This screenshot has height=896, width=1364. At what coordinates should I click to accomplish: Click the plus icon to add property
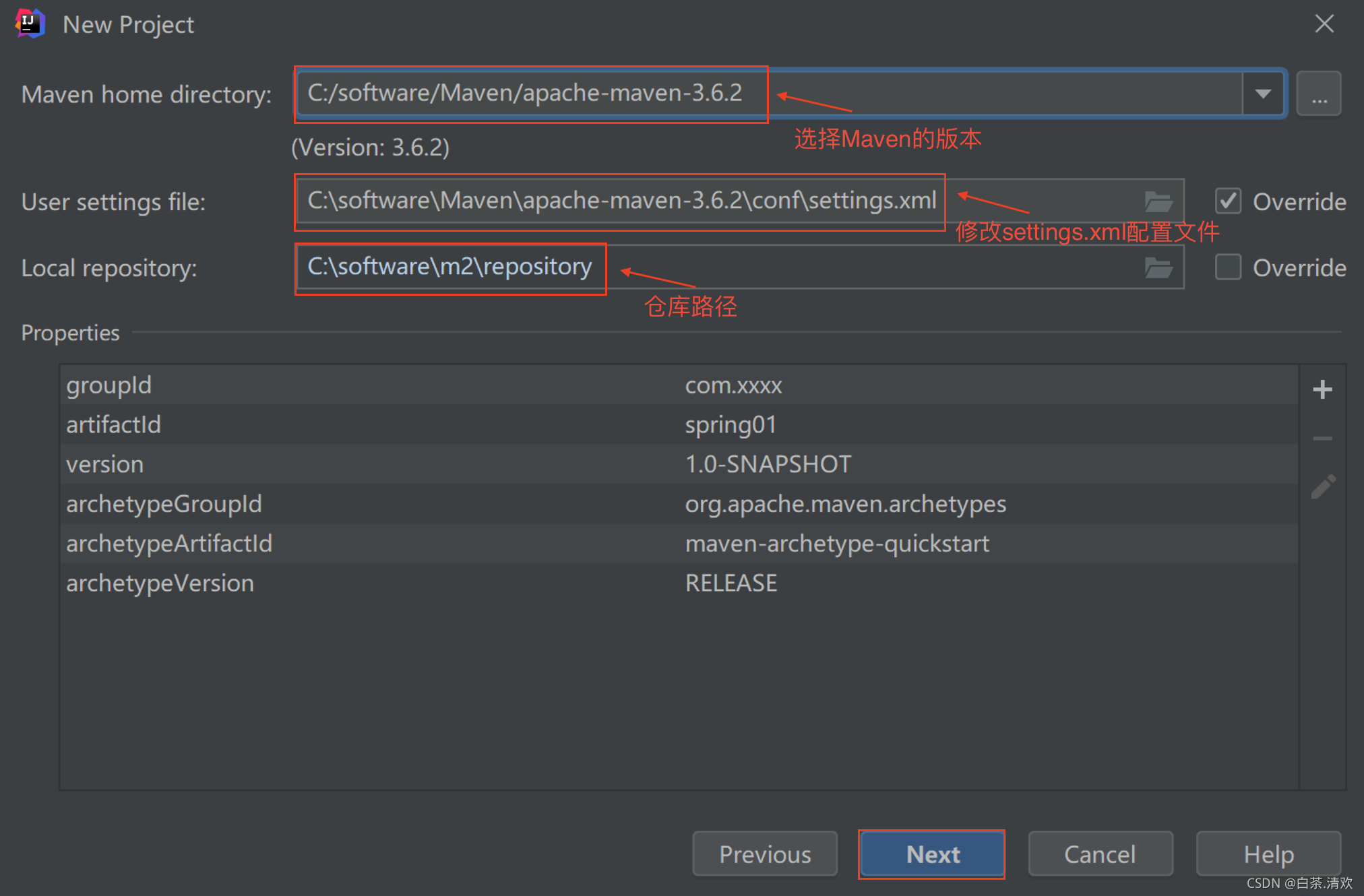[1322, 389]
